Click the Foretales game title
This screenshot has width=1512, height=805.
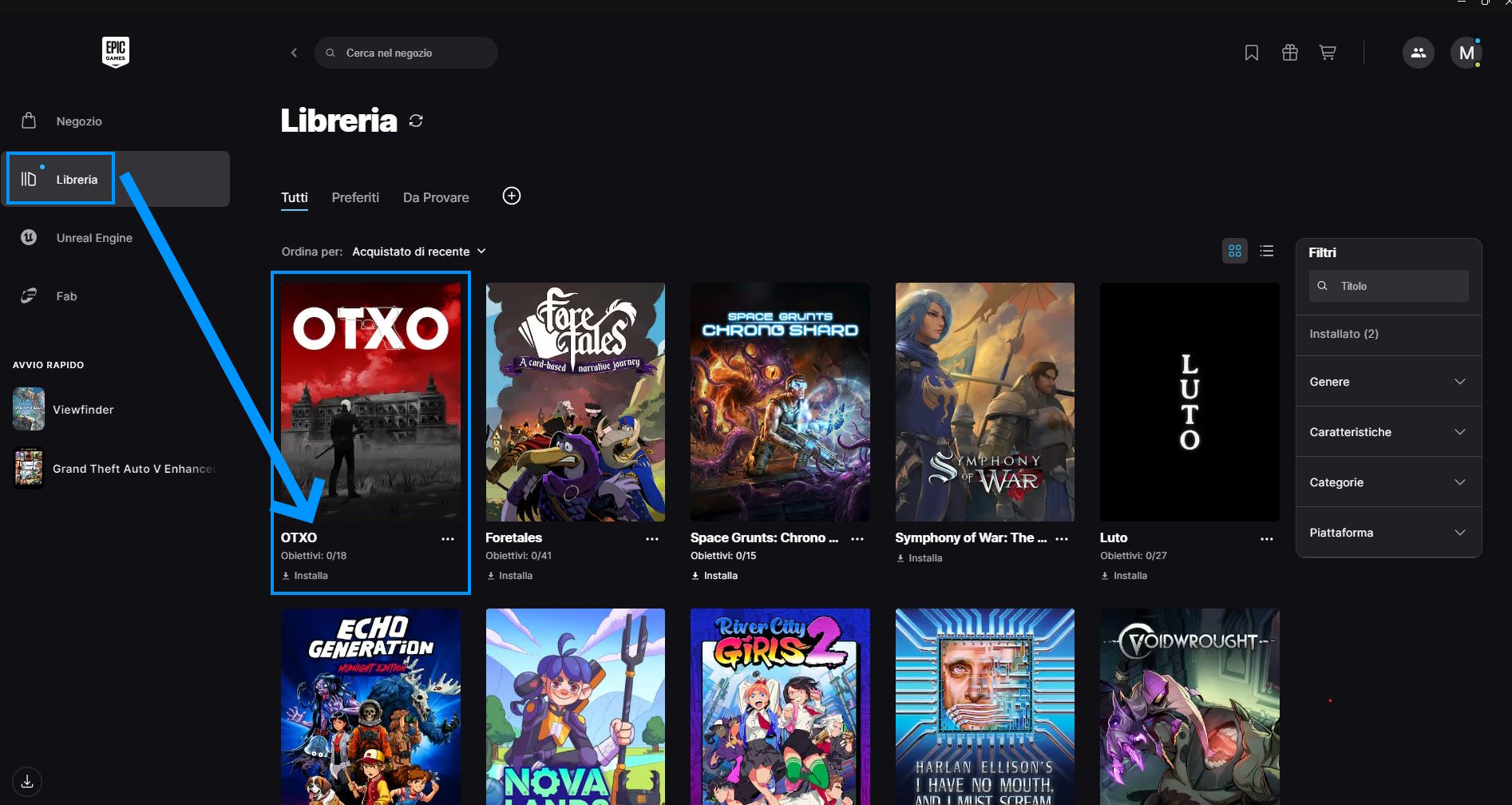click(513, 537)
